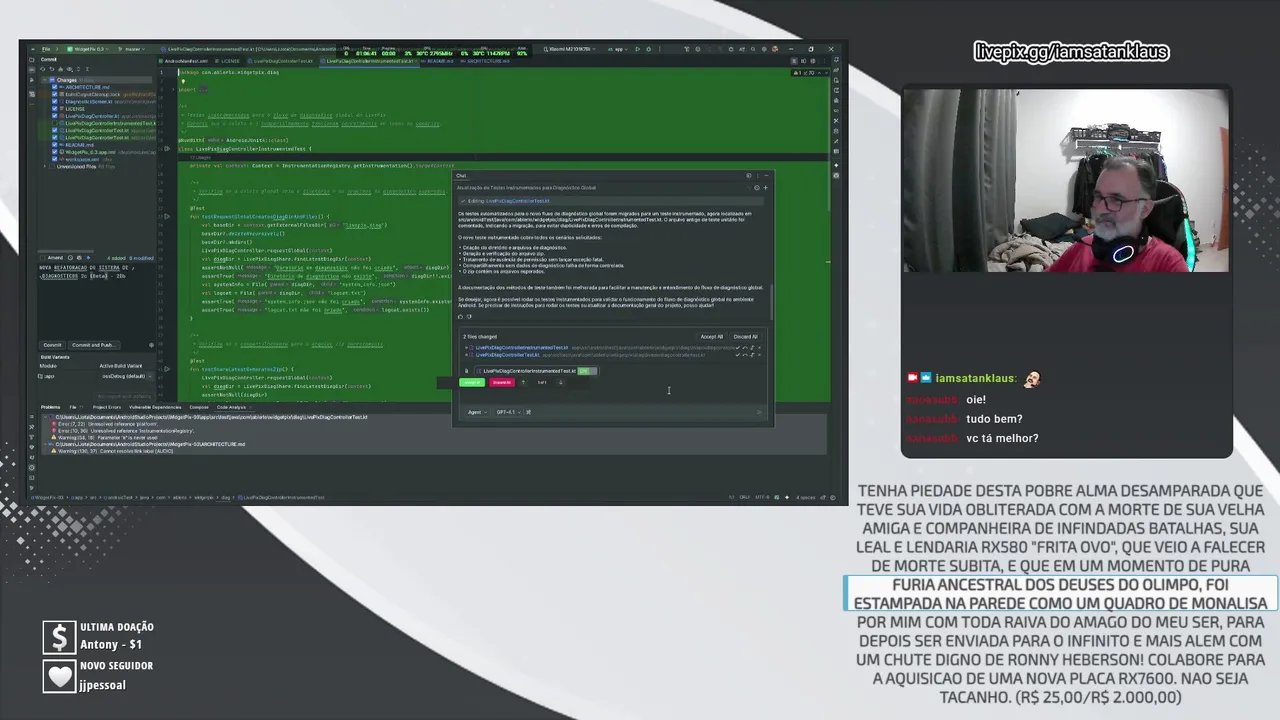Viewport: 1280px width, 720px height.
Task: Start a new chat with the plus icon
Action: pyautogui.click(x=766, y=187)
